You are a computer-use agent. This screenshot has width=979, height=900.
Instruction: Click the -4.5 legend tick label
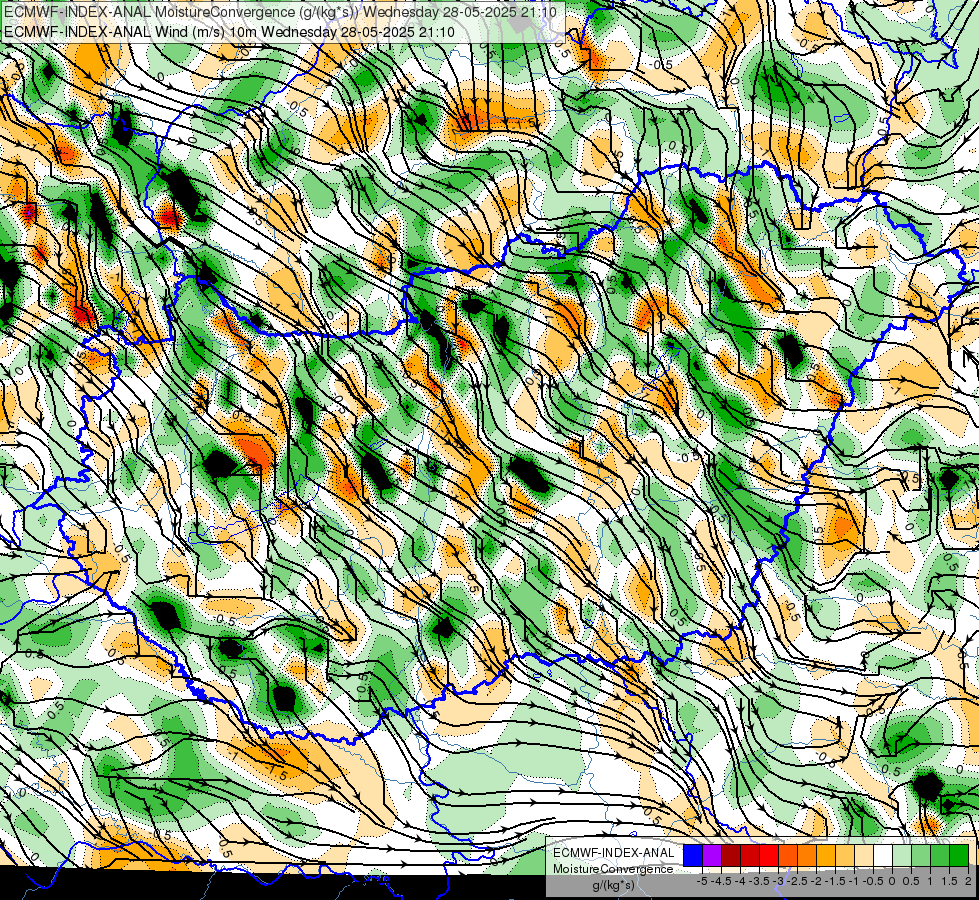pos(719,881)
